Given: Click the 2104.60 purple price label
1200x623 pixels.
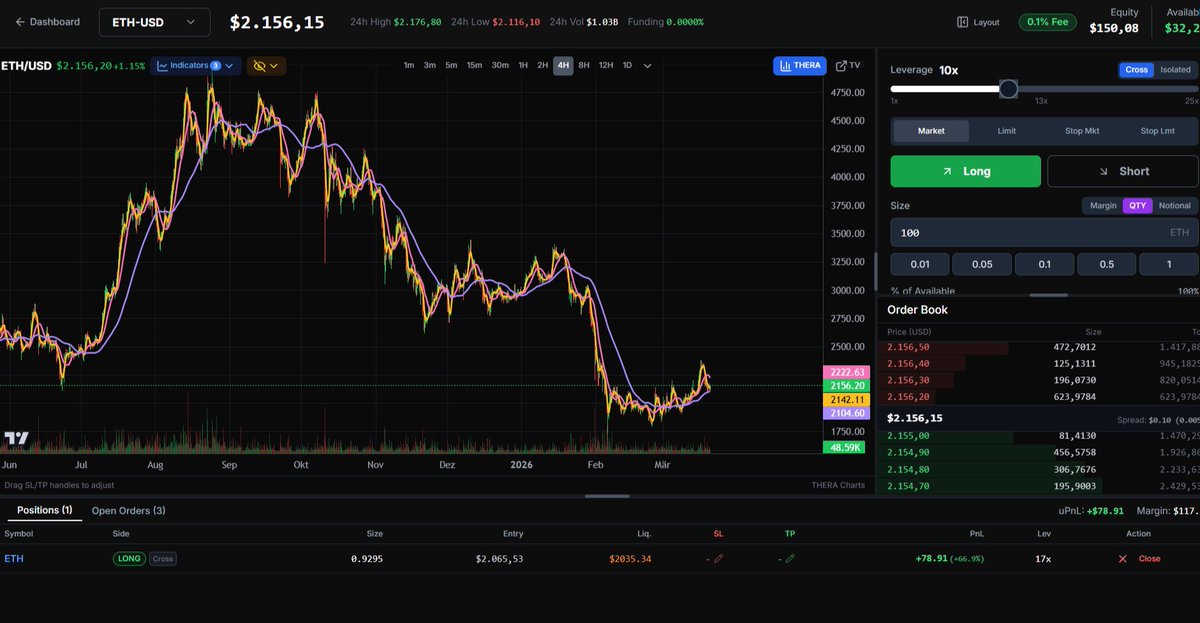Looking at the screenshot, I should [x=846, y=413].
